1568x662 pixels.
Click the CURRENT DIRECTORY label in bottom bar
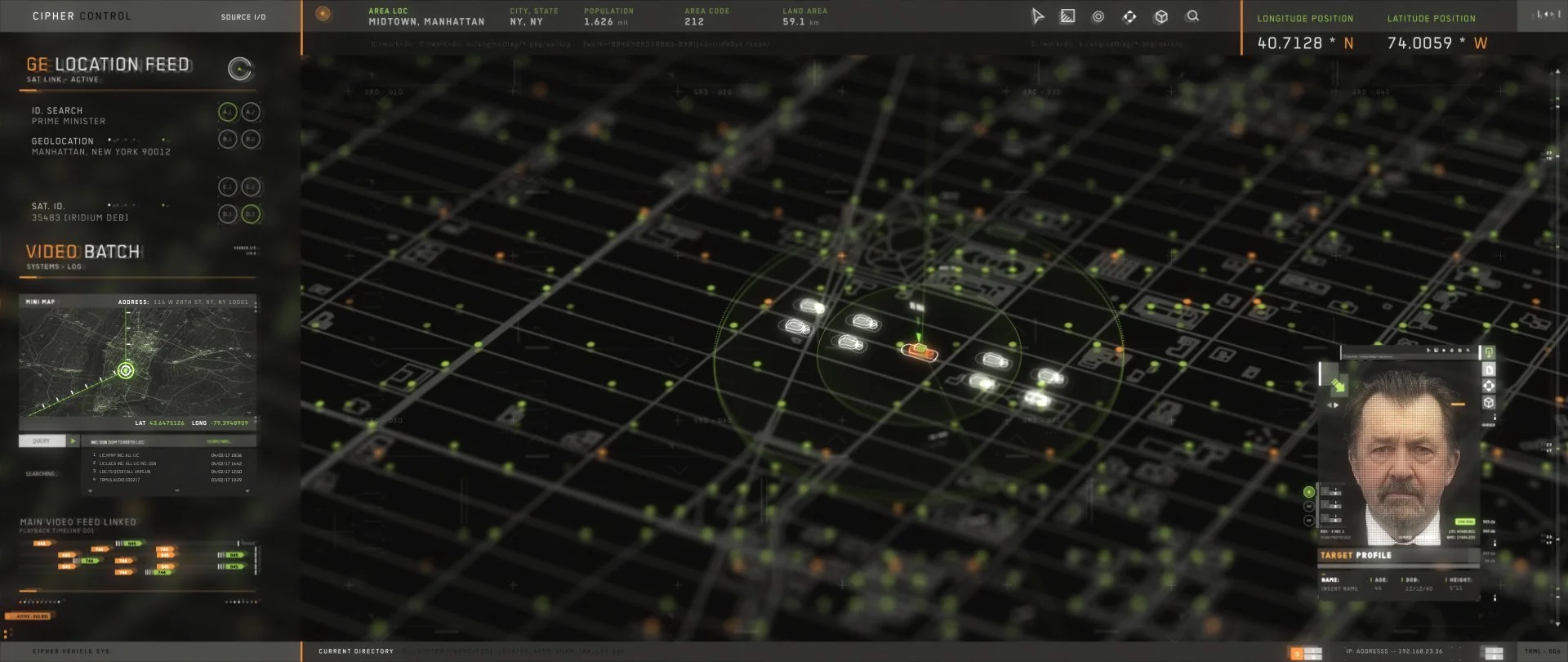tap(356, 651)
